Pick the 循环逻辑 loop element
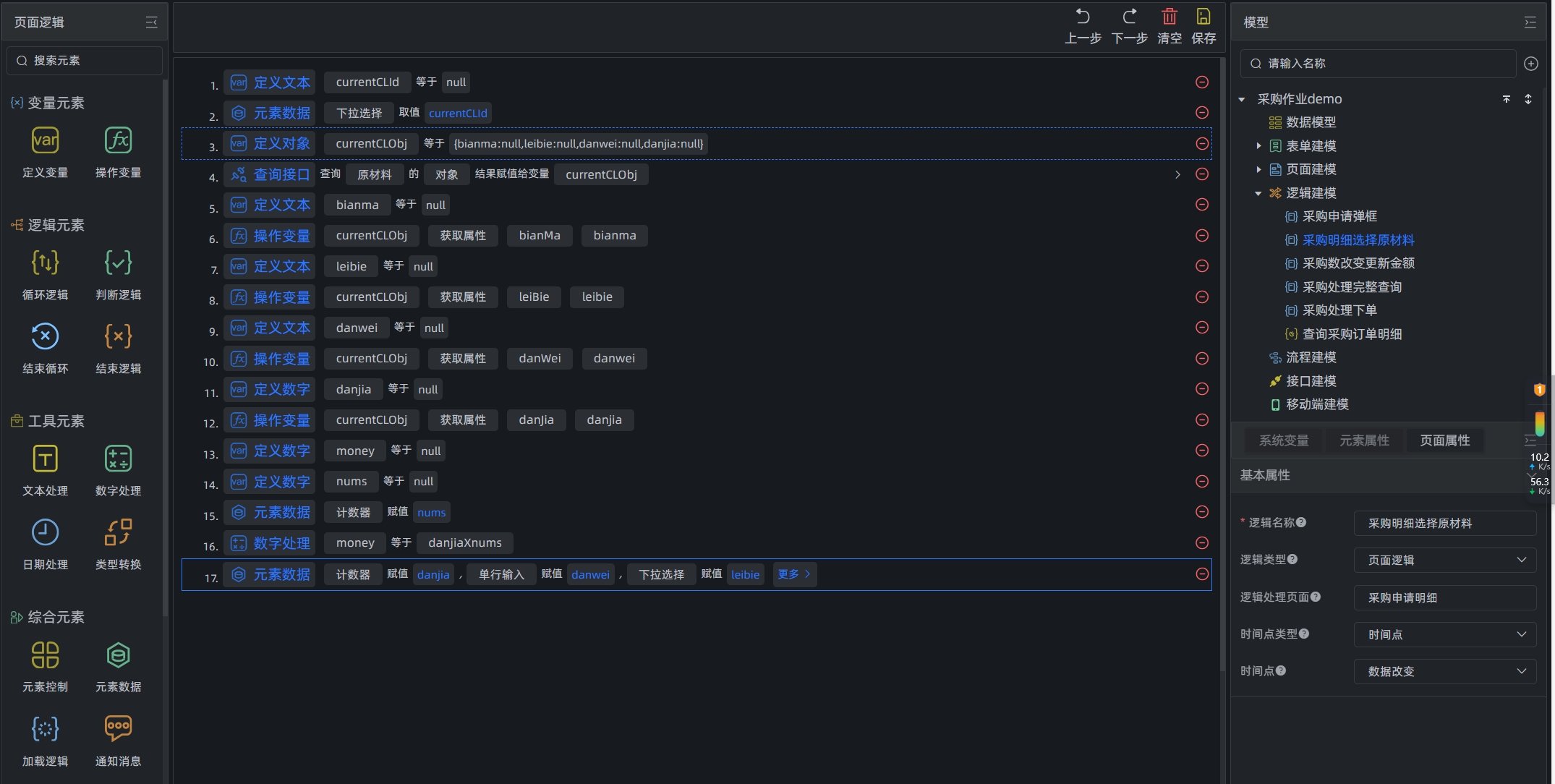Screen dimensions: 1555x784 [x=45, y=263]
